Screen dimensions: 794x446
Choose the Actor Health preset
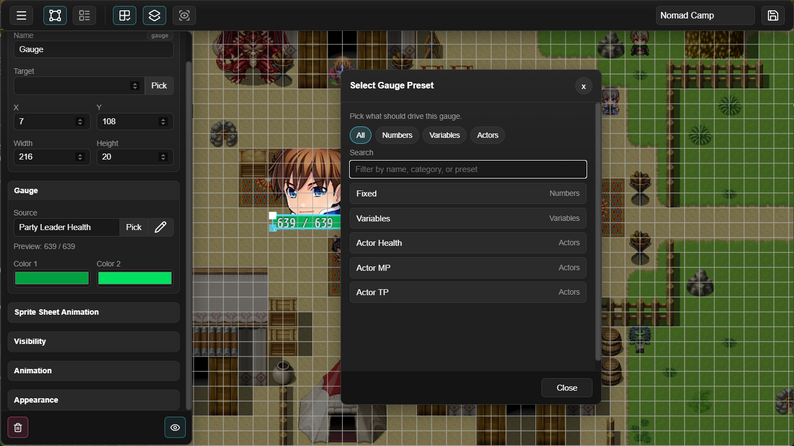pos(468,243)
